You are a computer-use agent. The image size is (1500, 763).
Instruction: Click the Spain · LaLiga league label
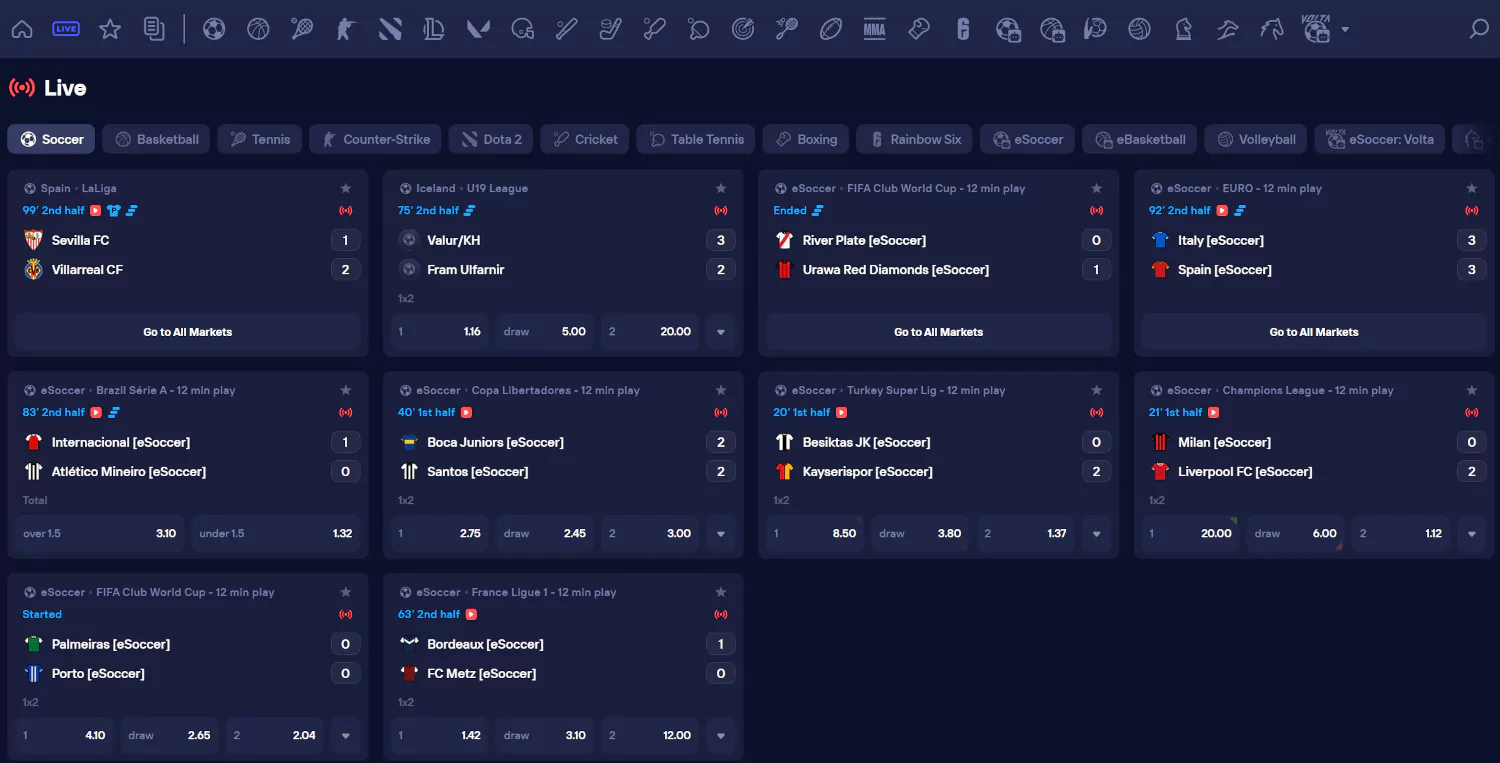[x=79, y=188]
